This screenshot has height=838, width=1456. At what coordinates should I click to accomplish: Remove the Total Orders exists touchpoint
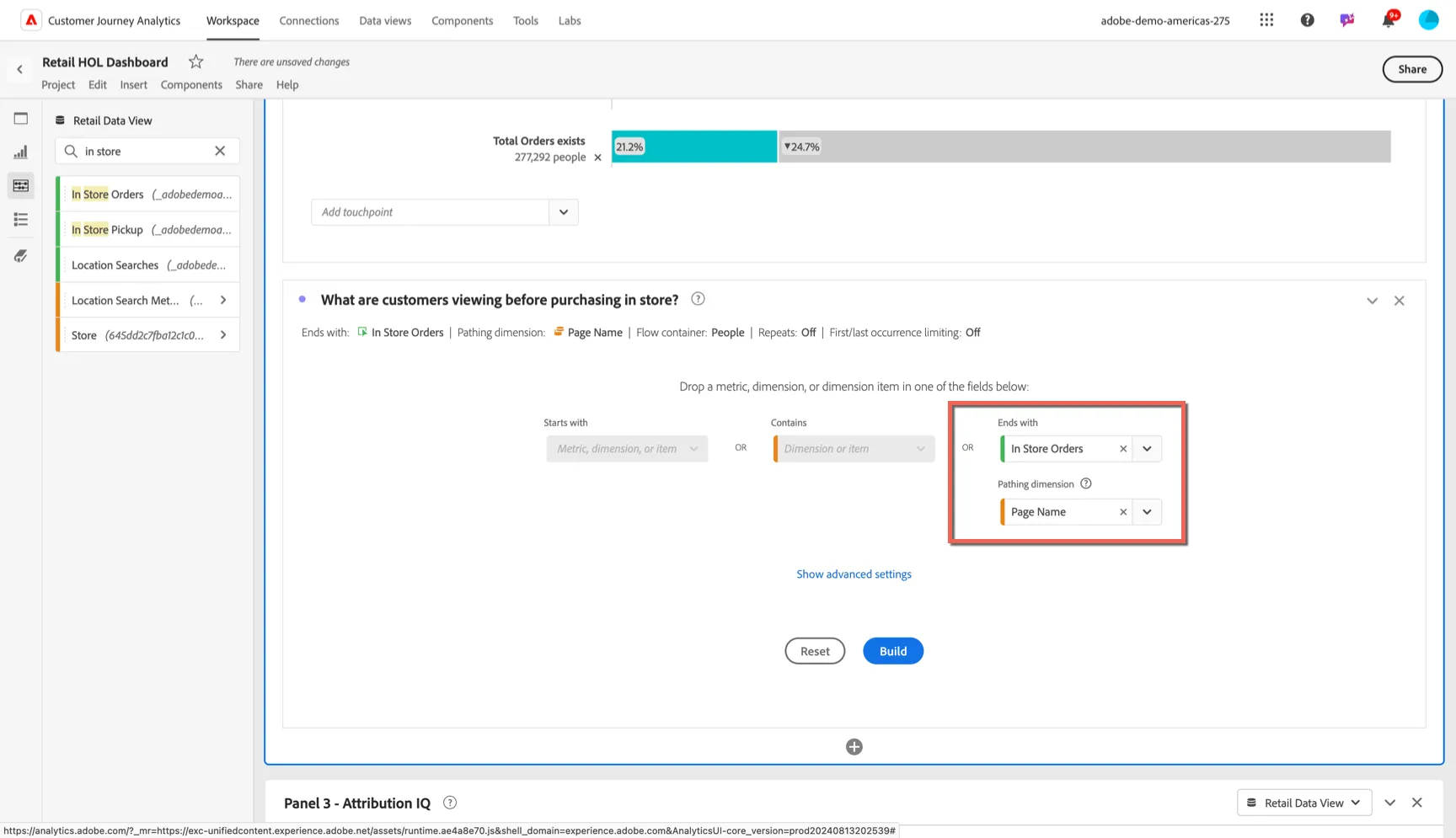tap(598, 157)
